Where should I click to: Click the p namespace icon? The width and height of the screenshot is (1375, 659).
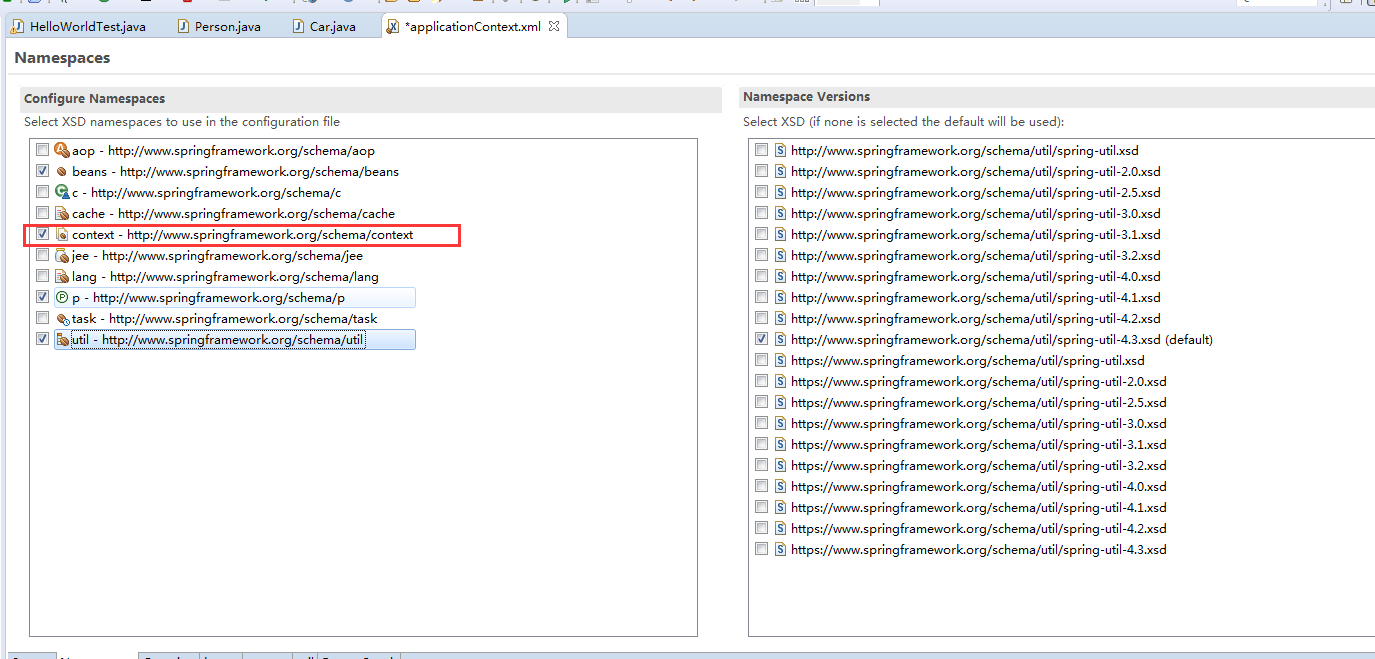click(x=62, y=298)
